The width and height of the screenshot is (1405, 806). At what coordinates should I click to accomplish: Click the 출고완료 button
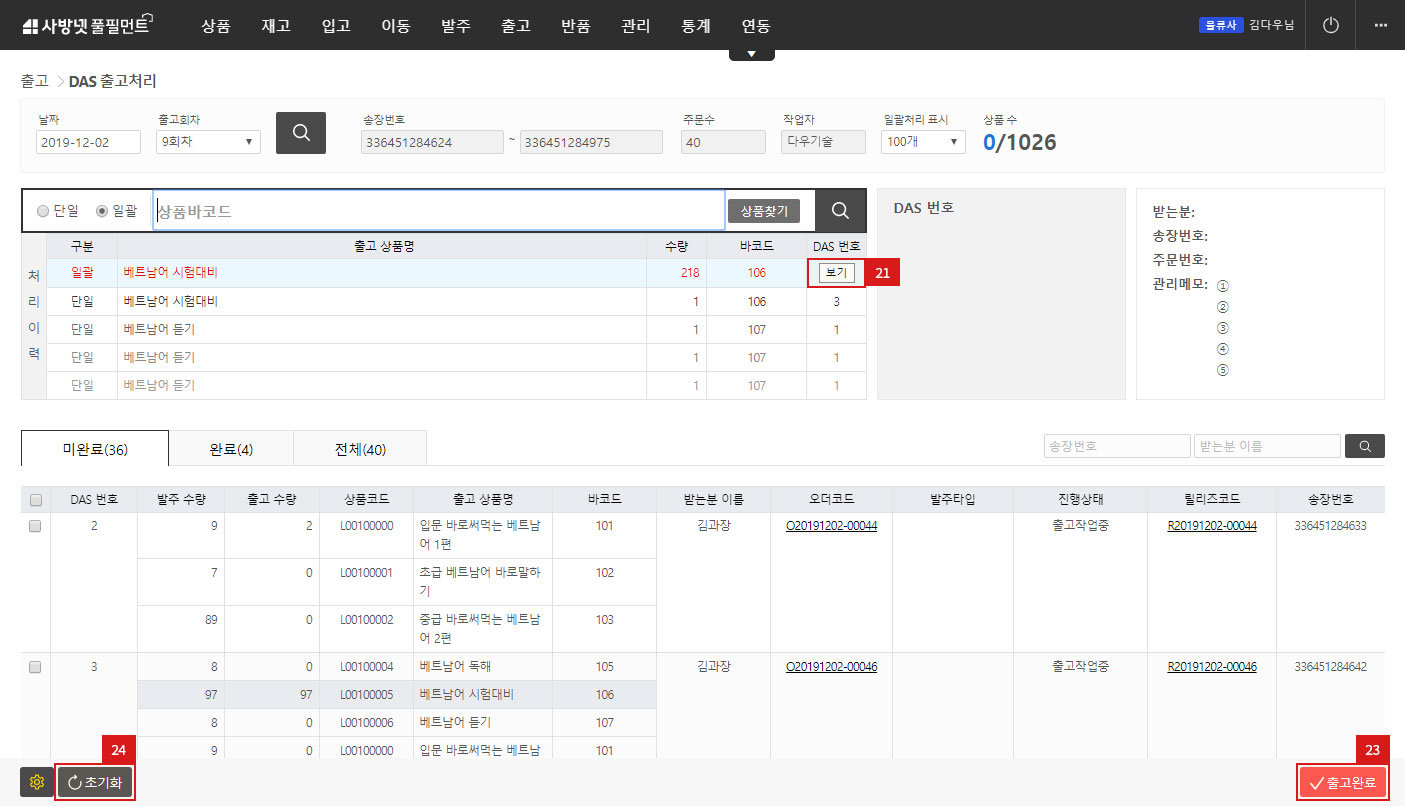(x=1342, y=782)
